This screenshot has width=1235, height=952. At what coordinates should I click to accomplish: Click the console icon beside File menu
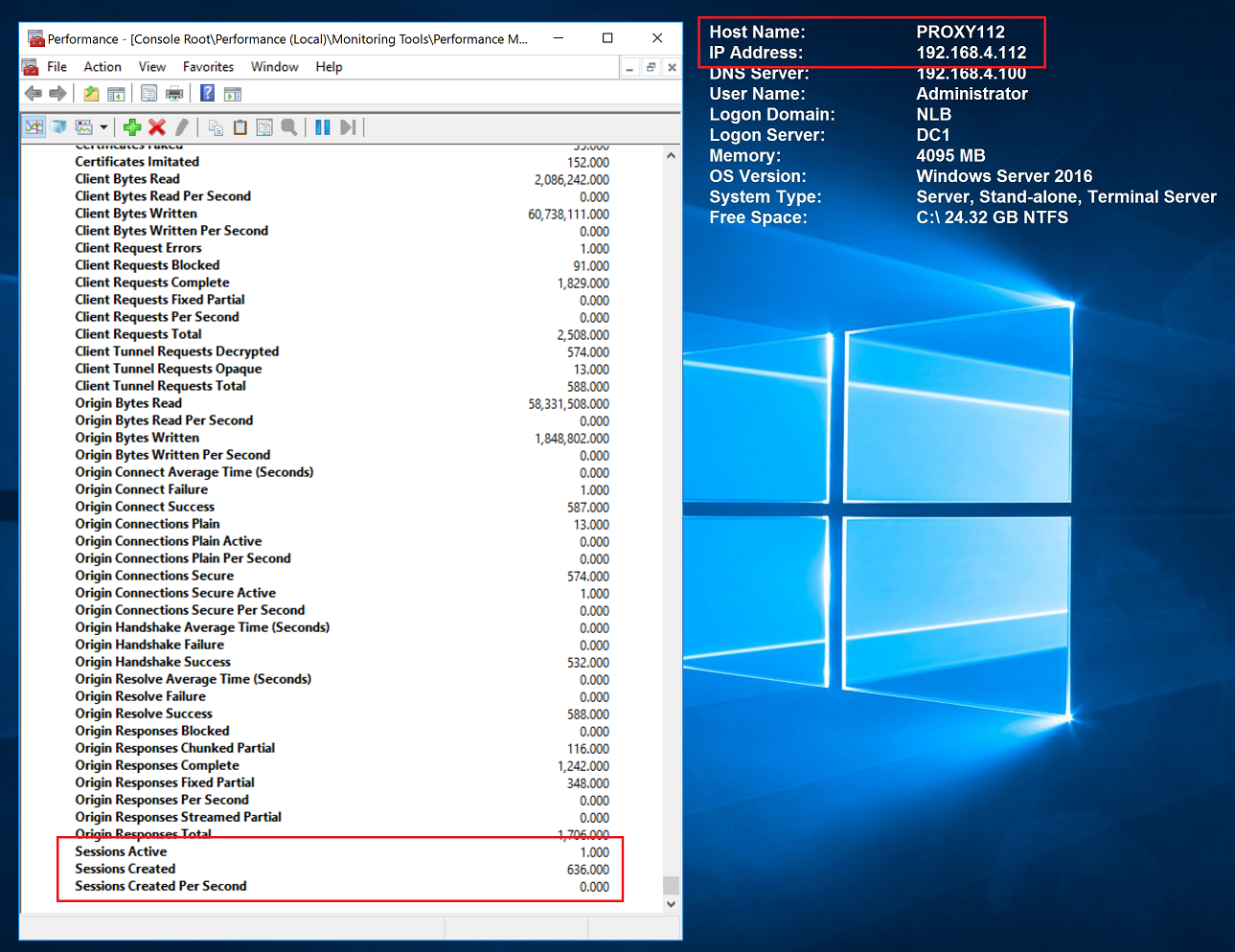(31, 67)
